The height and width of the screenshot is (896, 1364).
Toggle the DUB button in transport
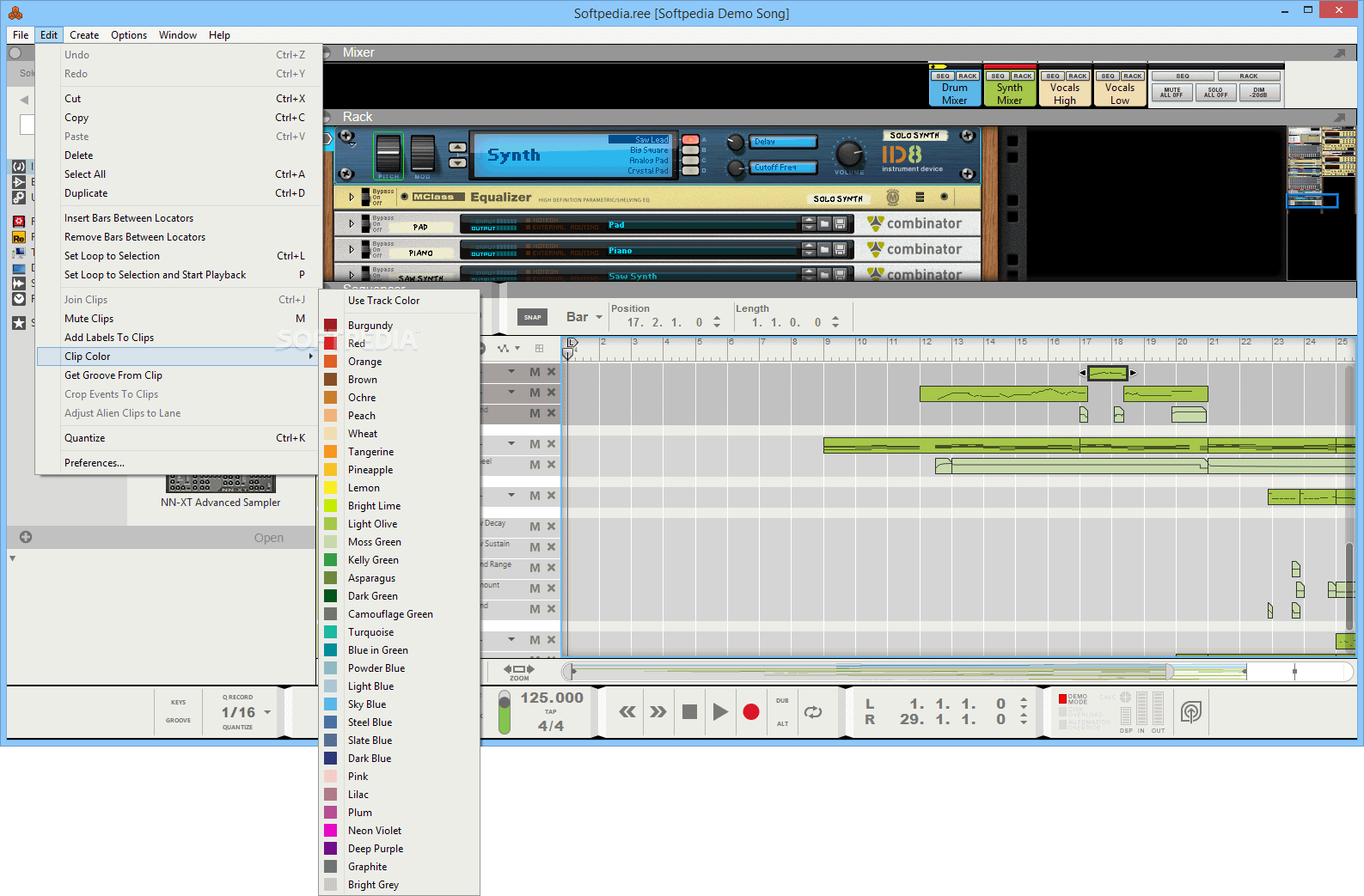pos(782,701)
